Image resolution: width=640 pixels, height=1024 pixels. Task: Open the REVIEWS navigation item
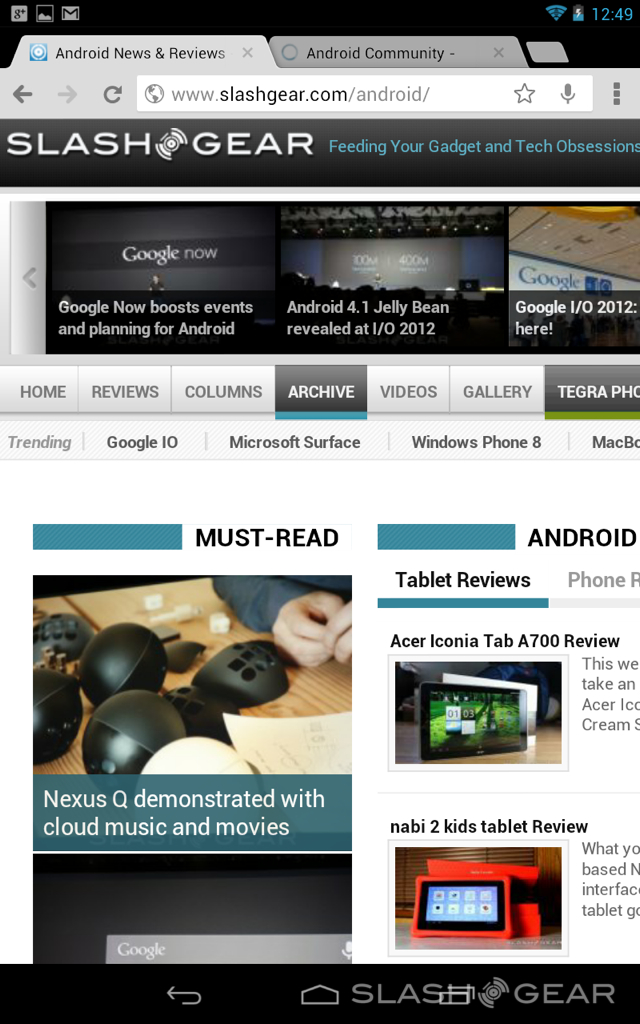[125, 392]
